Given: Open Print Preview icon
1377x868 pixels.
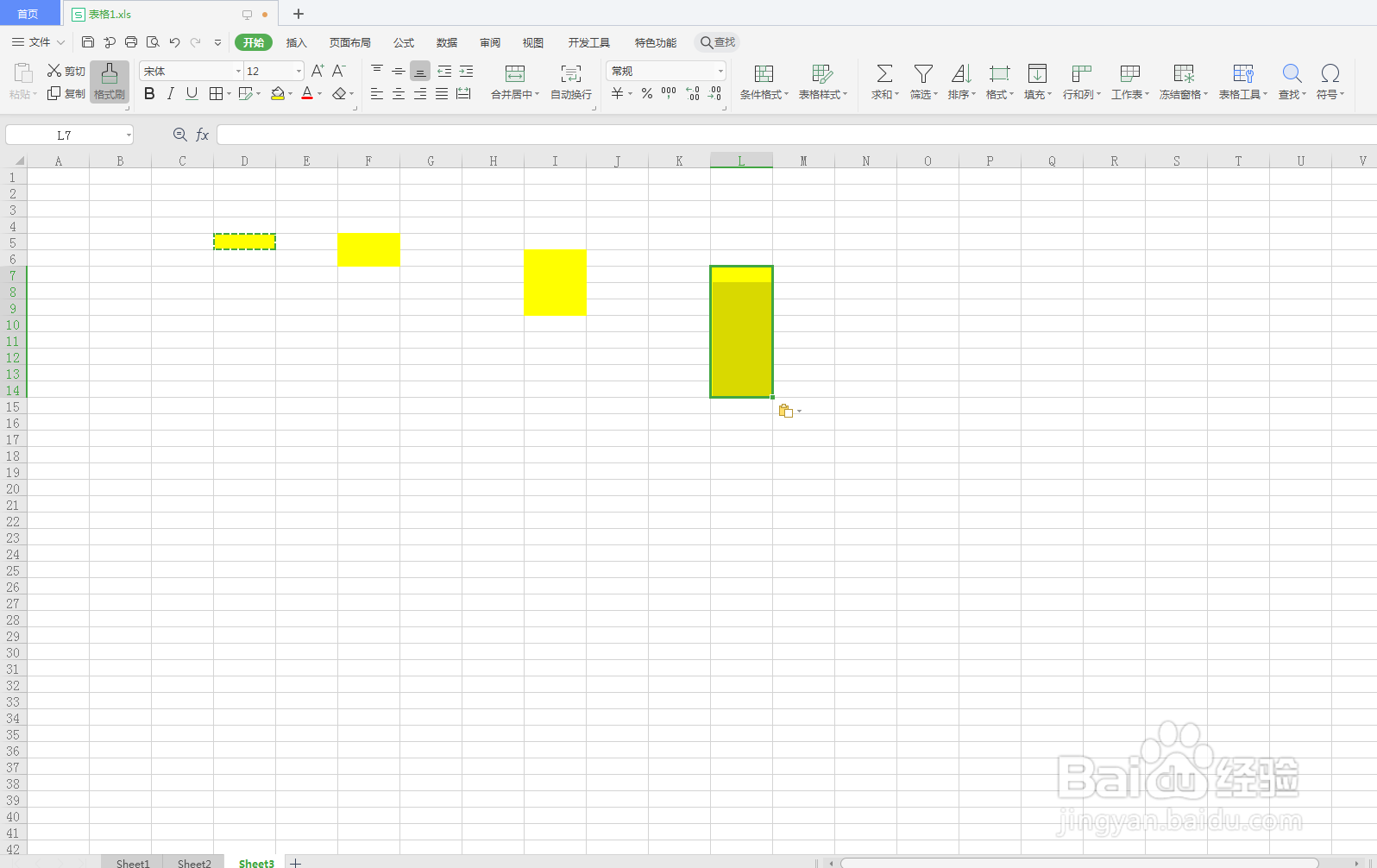Looking at the screenshot, I should point(153,41).
